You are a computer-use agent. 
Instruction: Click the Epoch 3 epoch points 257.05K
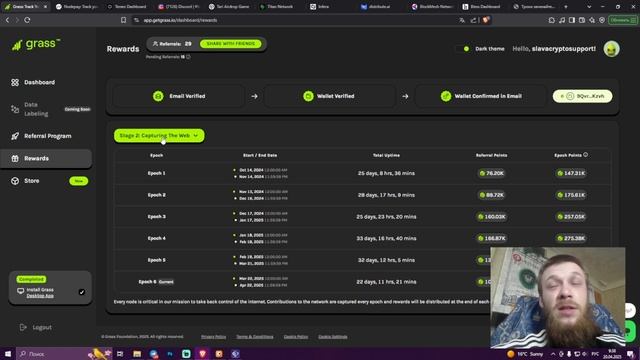coord(571,217)
